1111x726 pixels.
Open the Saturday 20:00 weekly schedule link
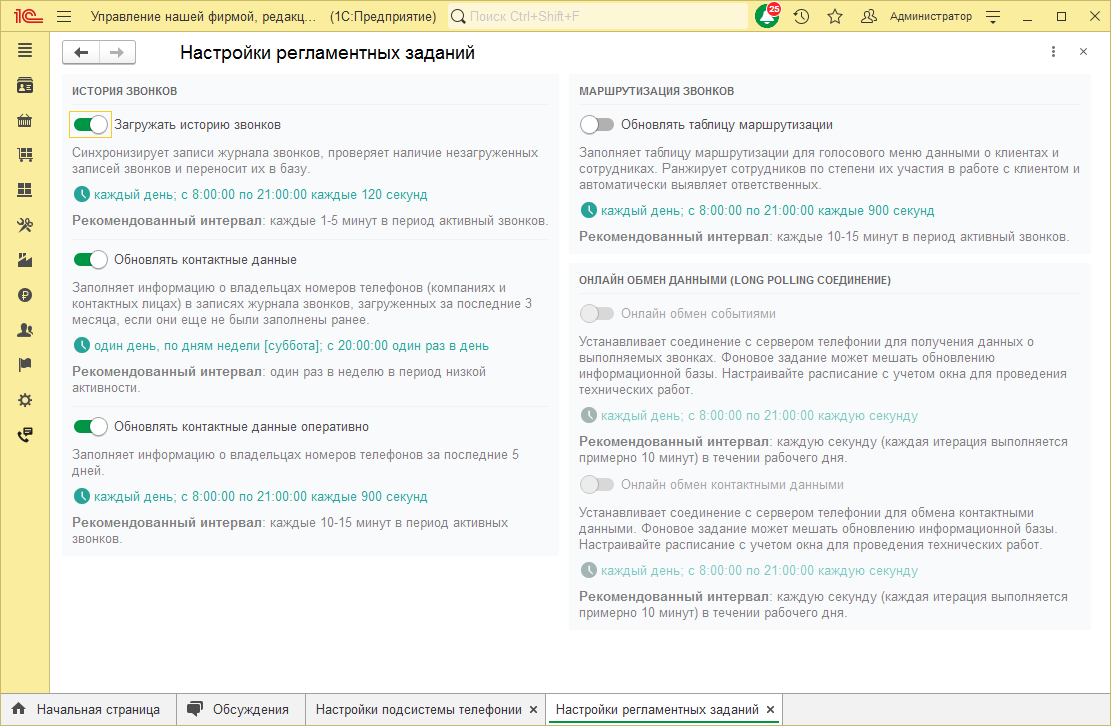coord(290,346)
